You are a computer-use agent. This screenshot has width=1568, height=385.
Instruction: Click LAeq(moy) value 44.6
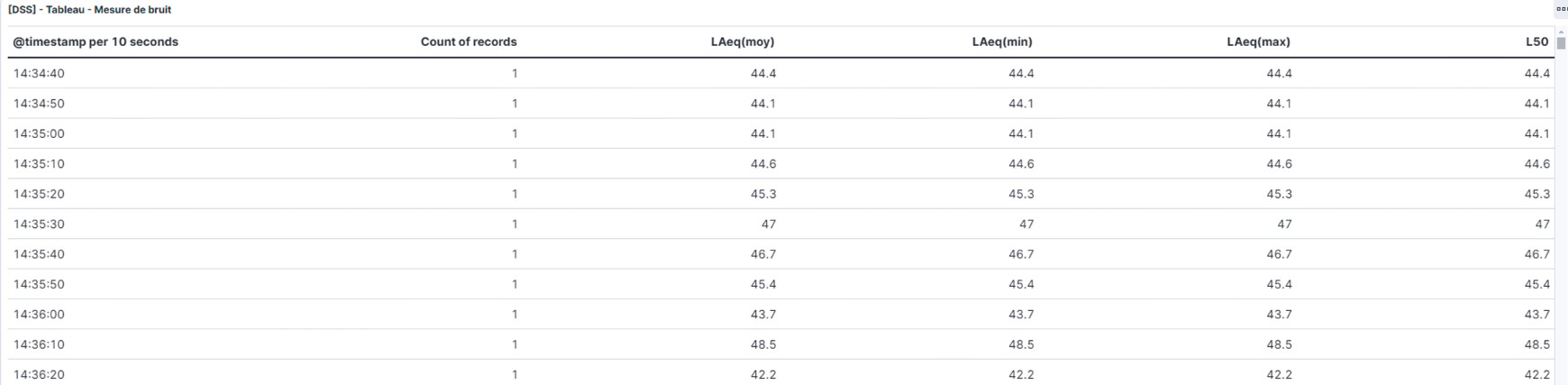click(x=763, y=164)
